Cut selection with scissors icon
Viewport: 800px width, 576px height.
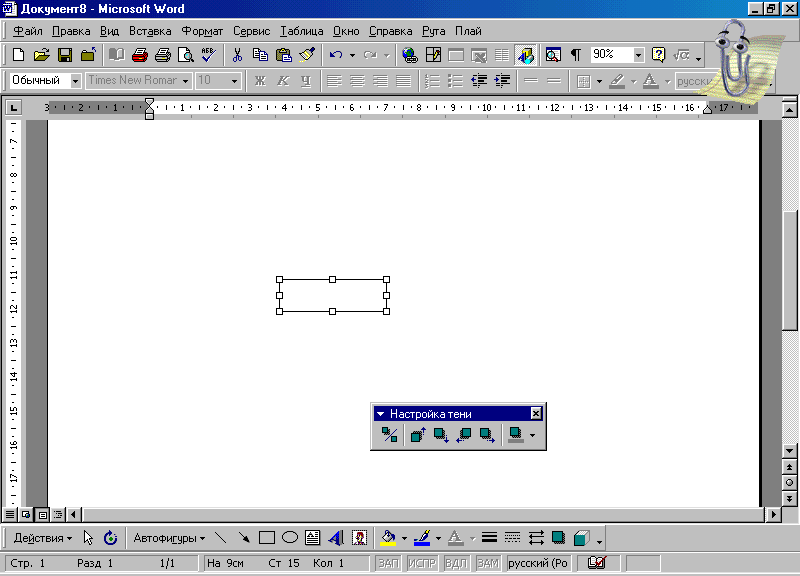pos(237,55)
